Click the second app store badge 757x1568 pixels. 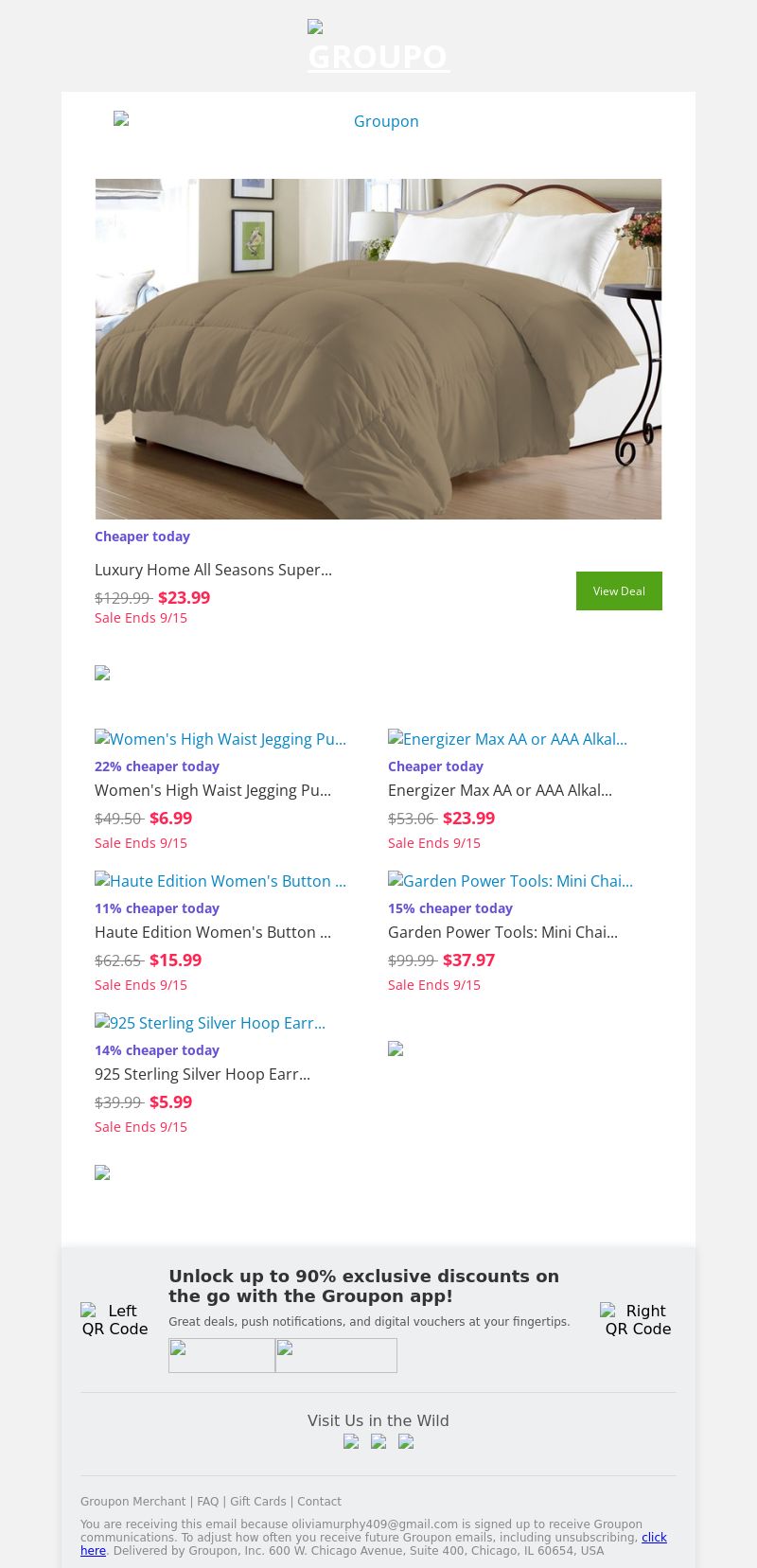pyautogui.click(x=336, y=1355)
